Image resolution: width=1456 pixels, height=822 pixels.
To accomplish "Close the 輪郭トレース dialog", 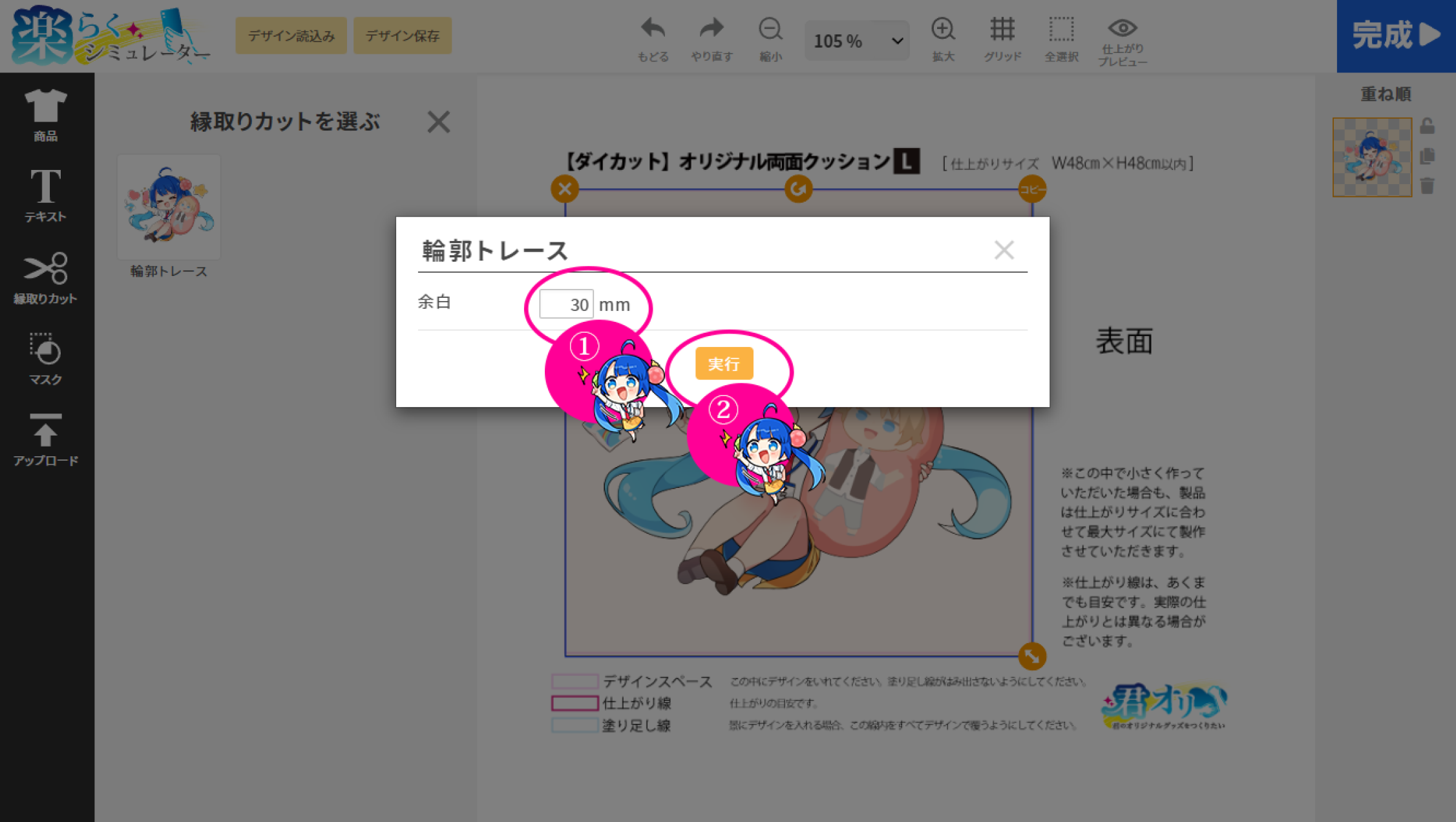I will point(1004,250).
